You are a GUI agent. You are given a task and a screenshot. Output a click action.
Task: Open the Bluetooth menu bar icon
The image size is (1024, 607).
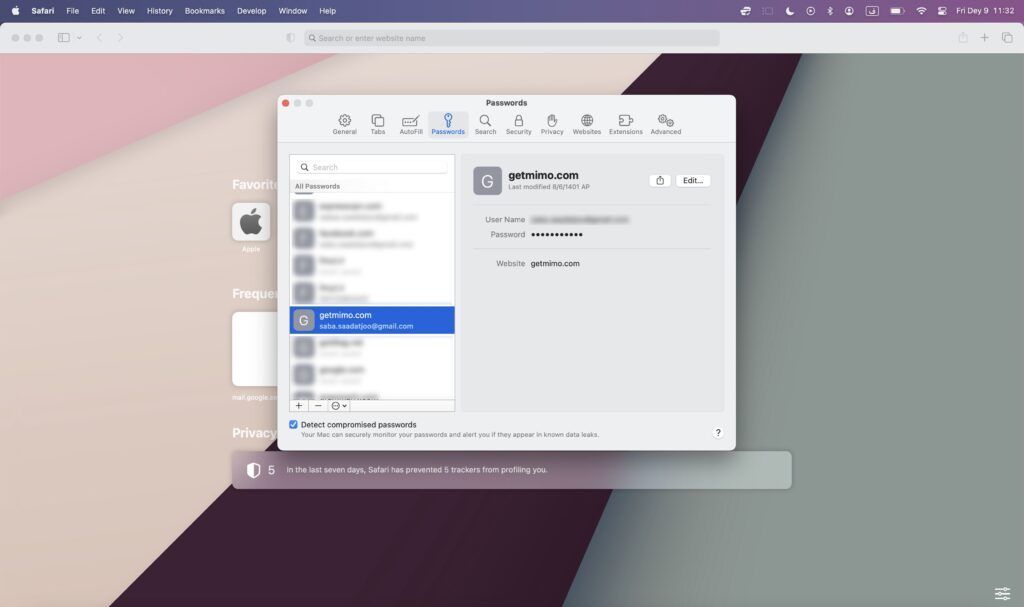tap(830, 10)
